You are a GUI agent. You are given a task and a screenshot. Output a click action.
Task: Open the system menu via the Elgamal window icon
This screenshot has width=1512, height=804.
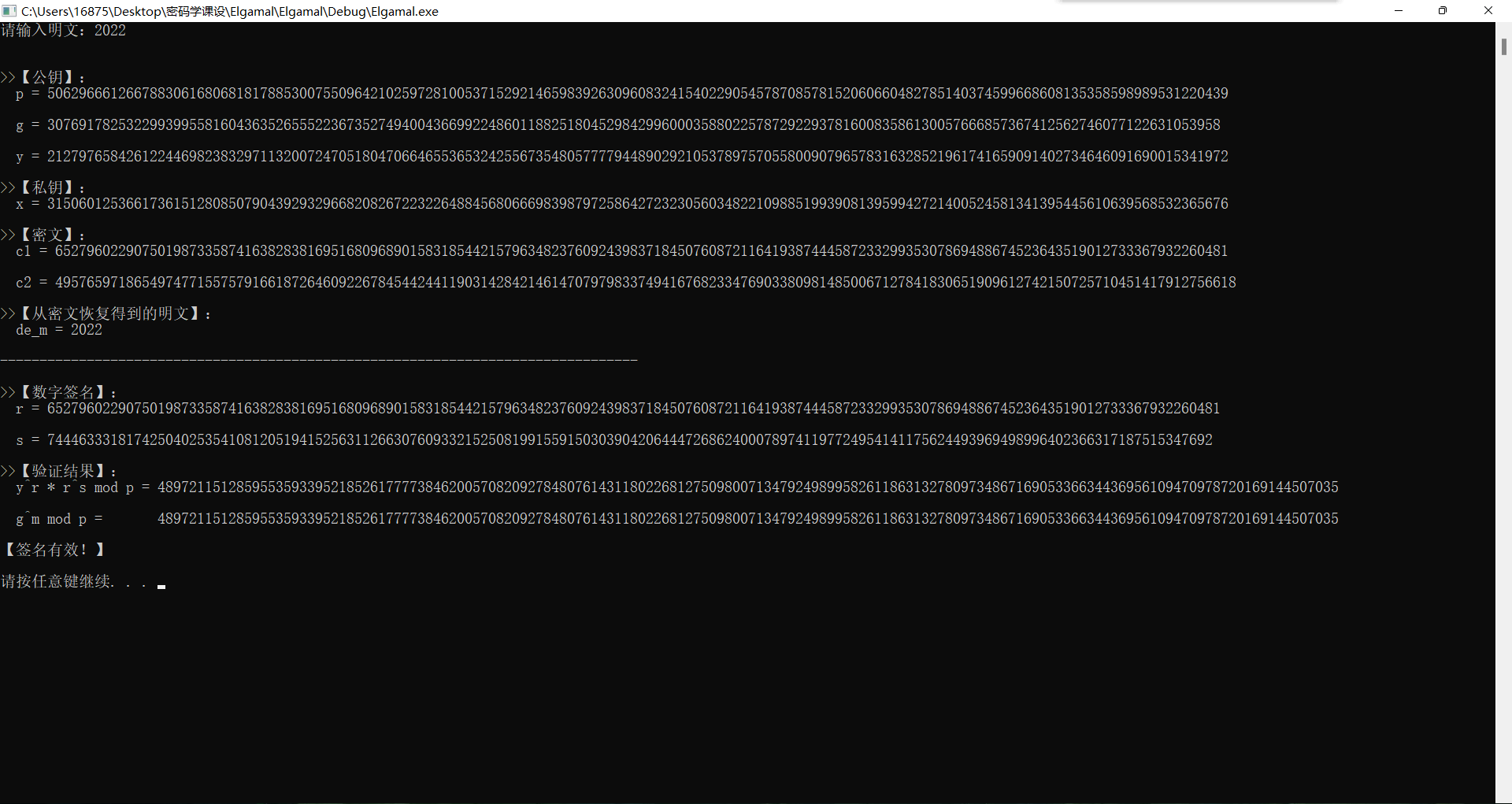9,11
